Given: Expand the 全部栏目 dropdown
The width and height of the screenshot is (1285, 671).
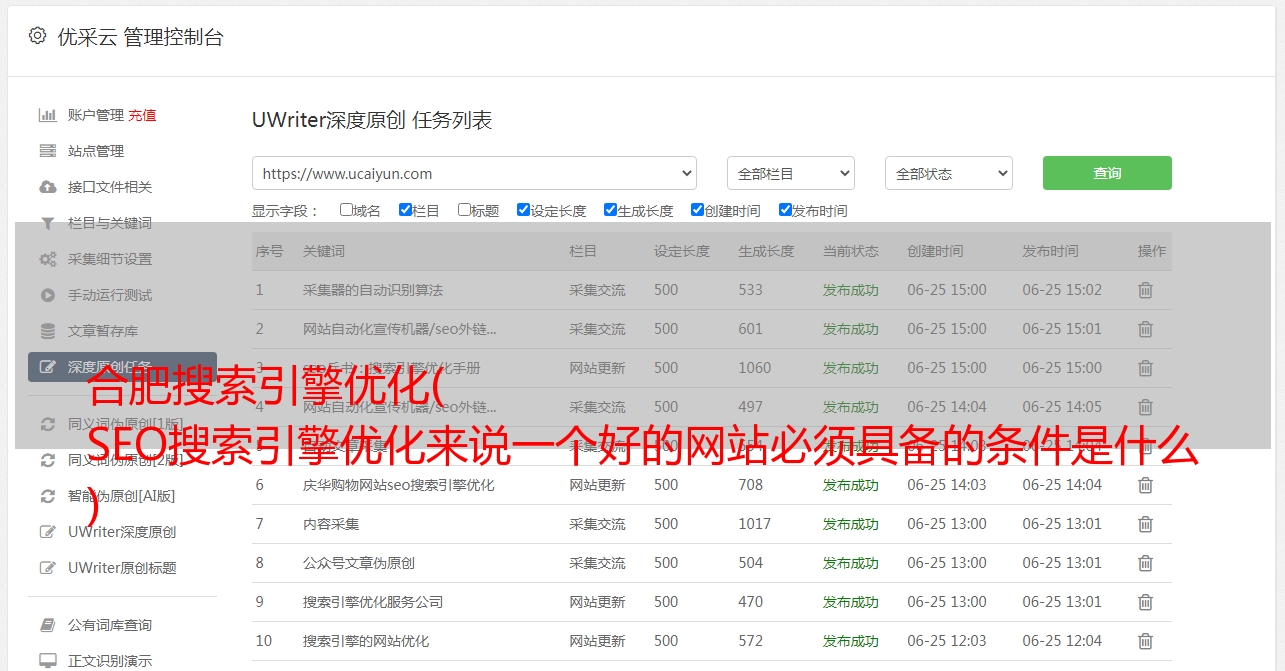Looking at the screenshot, I should 790,173.
